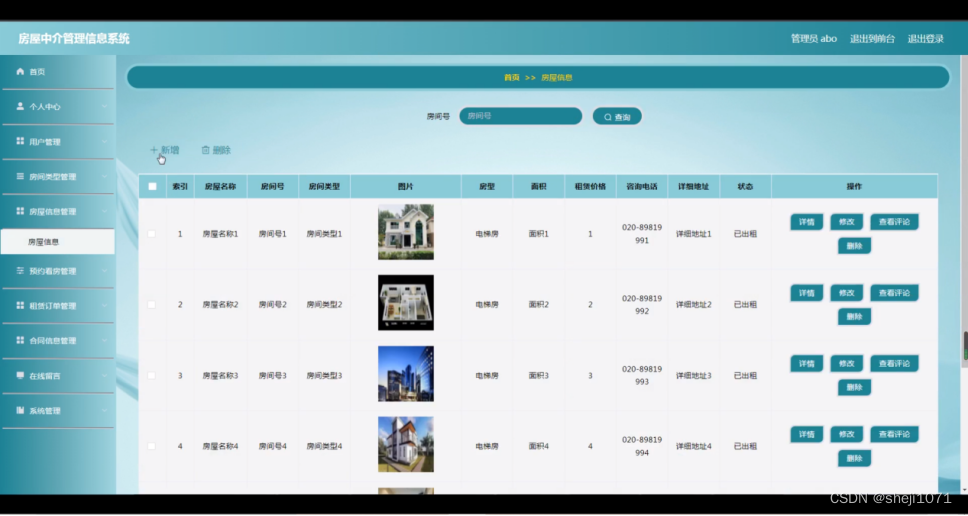Click the phone cell 020-89819991
Viewport: 968px width, 516px height.
(x=642, y=234)
